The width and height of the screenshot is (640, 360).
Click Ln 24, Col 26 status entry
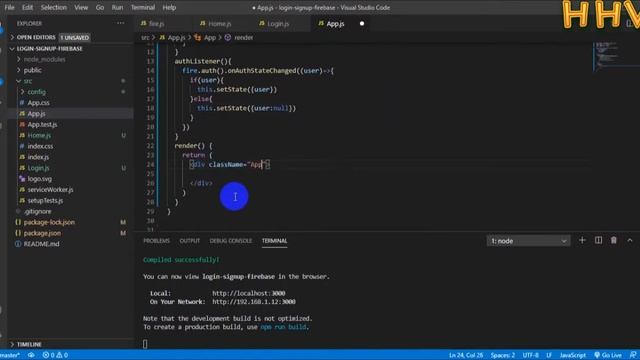[466, 355]
